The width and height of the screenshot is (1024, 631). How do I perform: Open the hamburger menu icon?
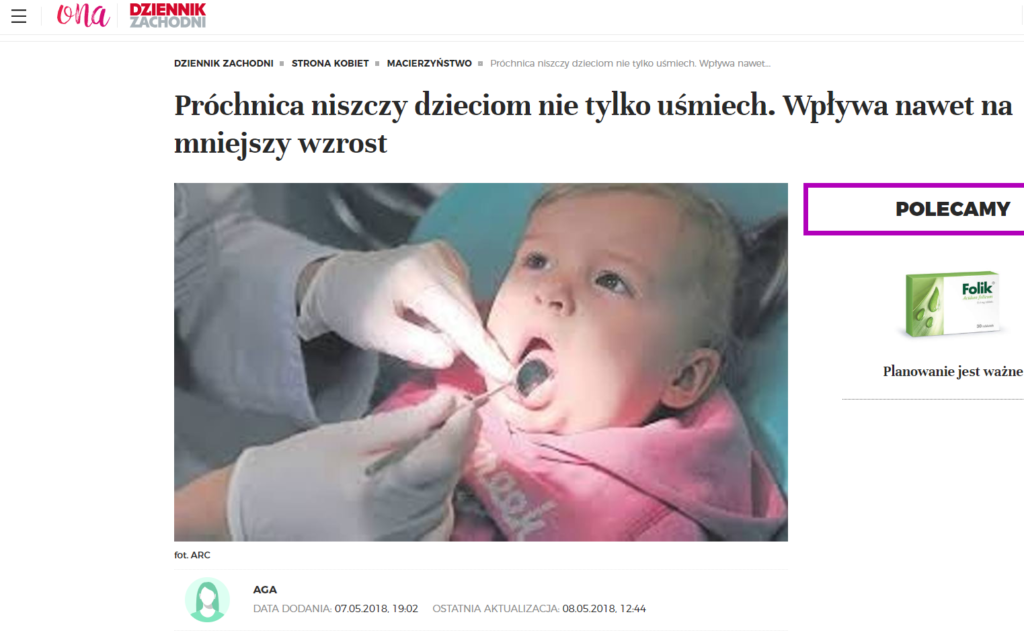tap(19, 16)
